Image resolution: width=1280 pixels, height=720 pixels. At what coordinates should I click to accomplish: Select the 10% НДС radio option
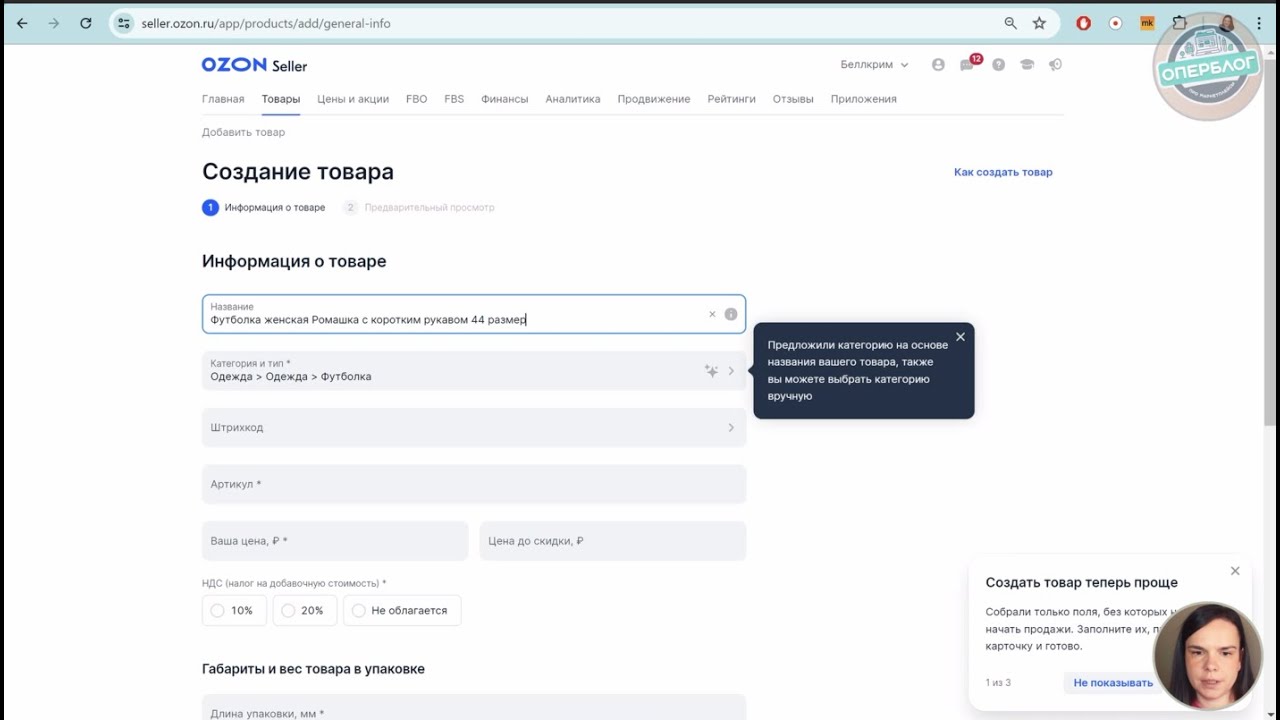click(x=234, y=610)
